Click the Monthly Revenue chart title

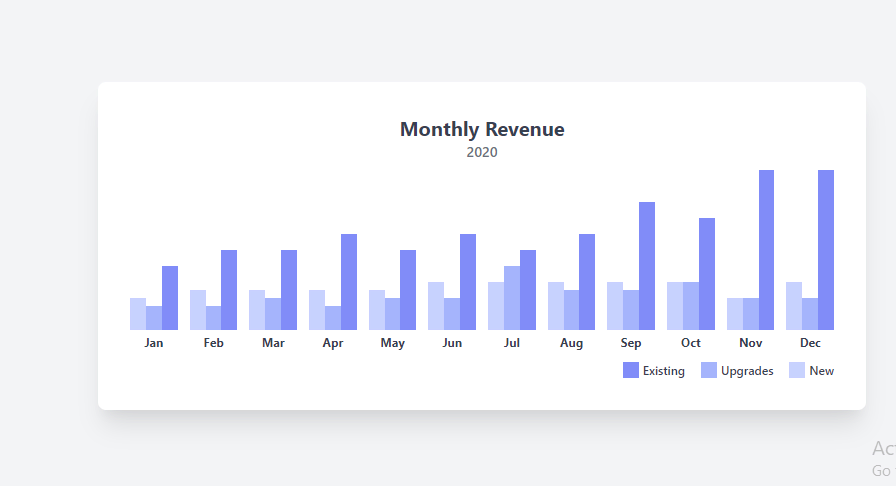[x=482, y=129]
